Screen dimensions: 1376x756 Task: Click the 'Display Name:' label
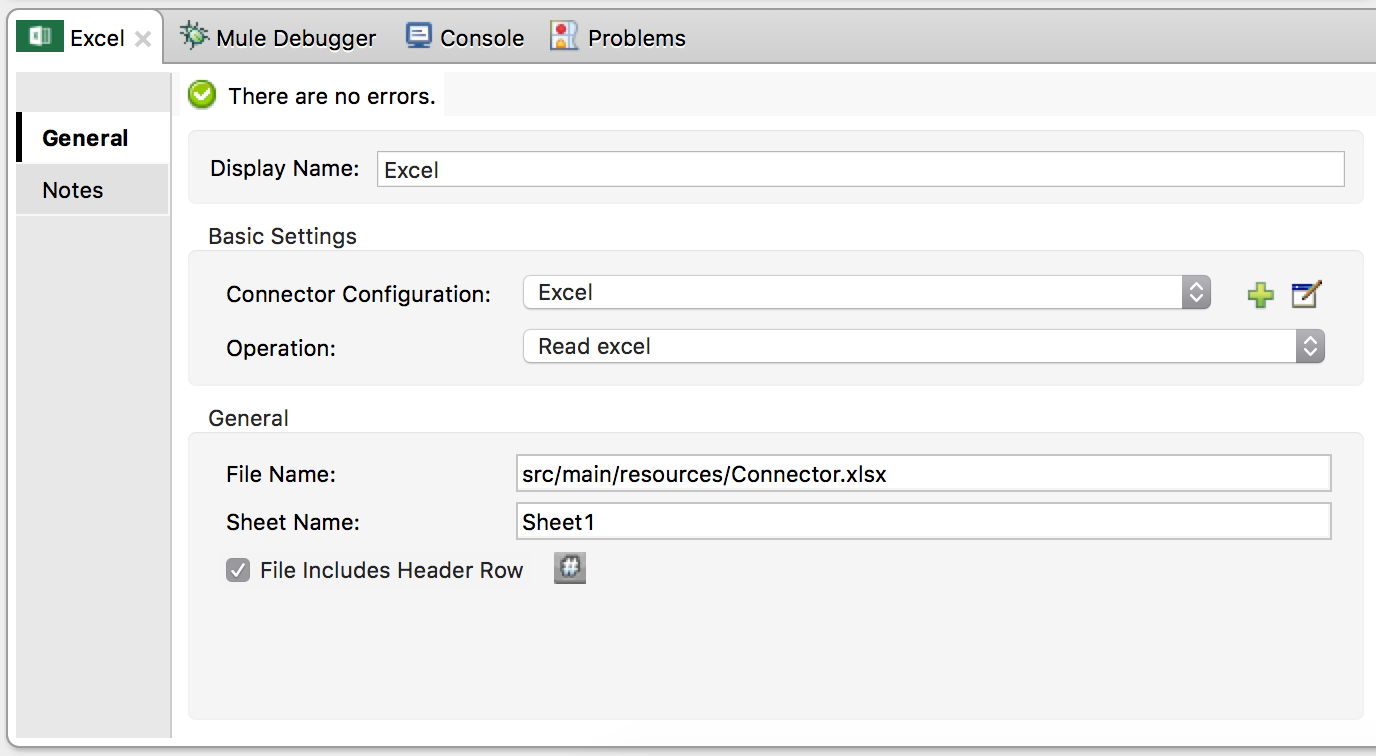tap(284, 168)
